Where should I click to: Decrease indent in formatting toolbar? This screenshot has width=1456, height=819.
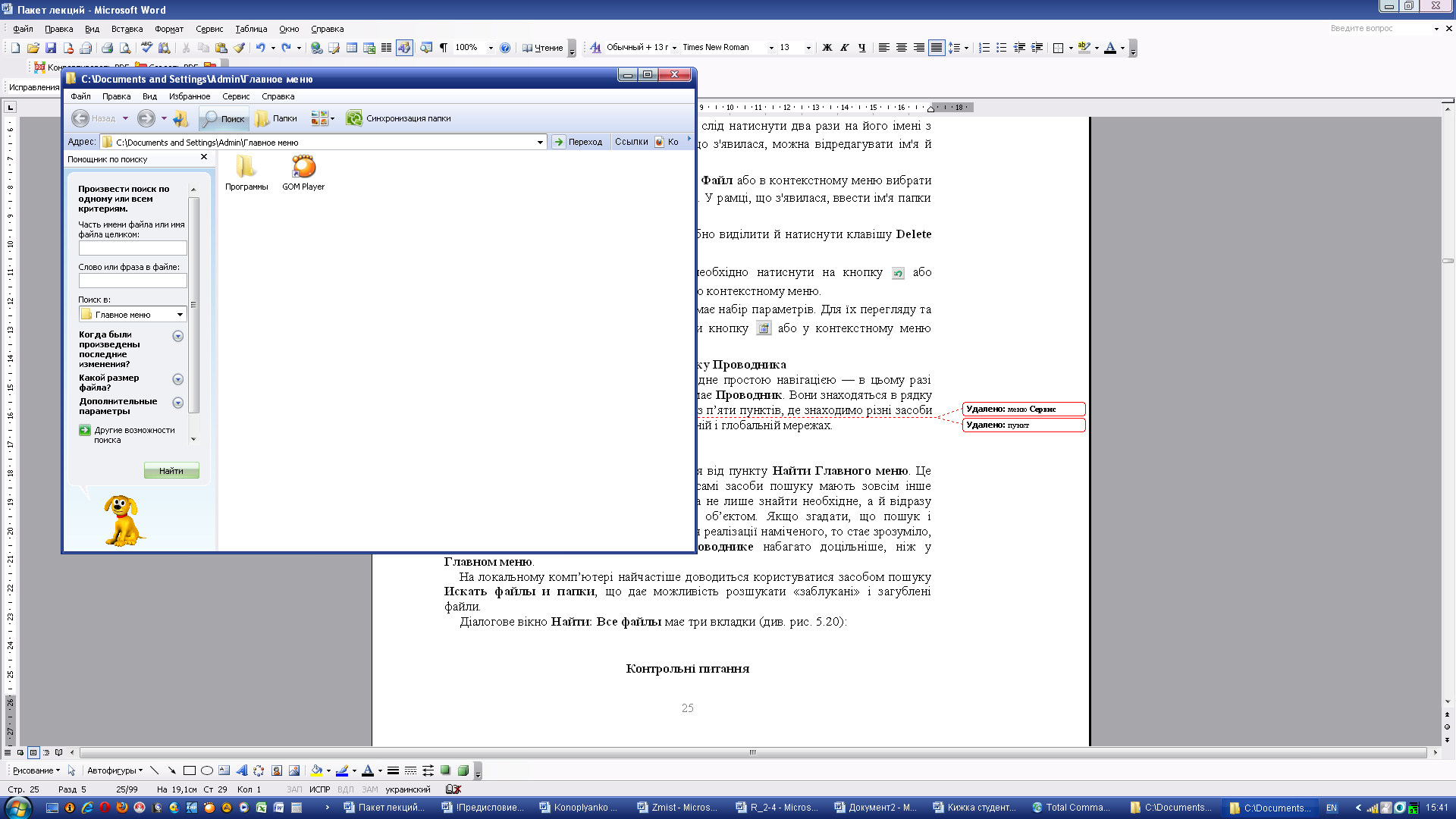click(x=1019, y=48)
